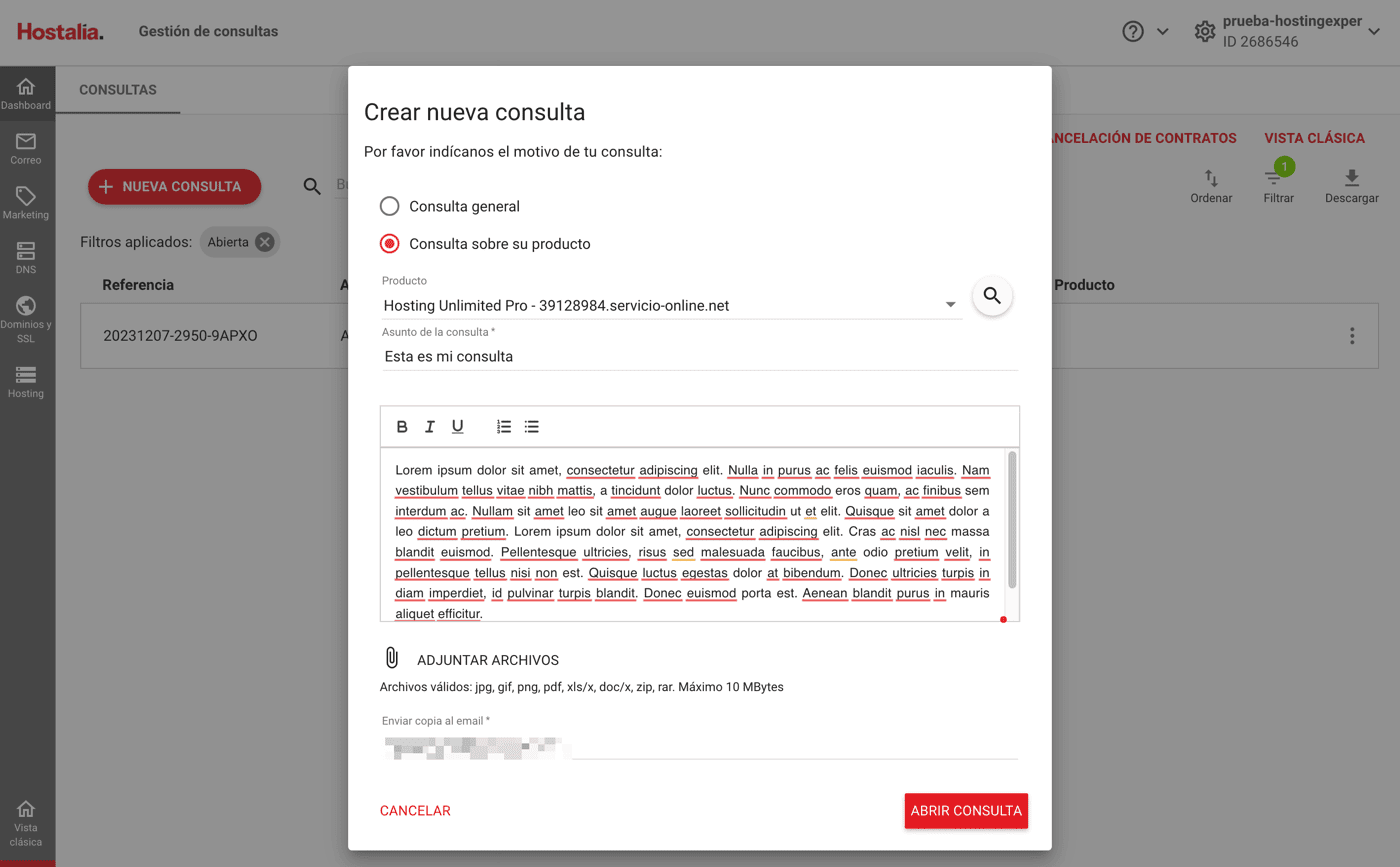Screen dimensions: 1400x867
Task: Go to the DNS sidebar section
Action: (26, 258)
